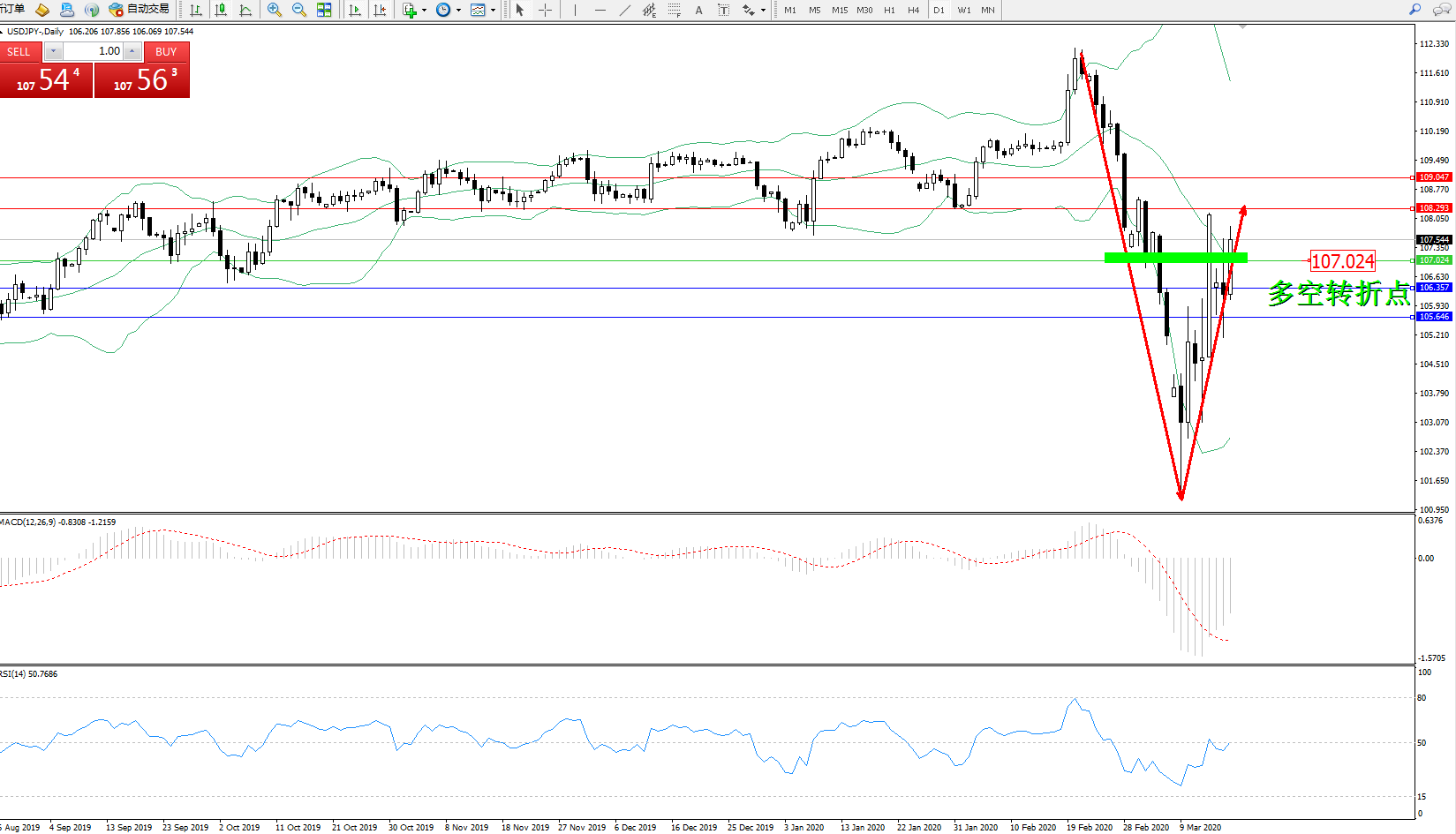
Task: Toggle the 自动交易 auto trading button
Action: pos(140,10)
